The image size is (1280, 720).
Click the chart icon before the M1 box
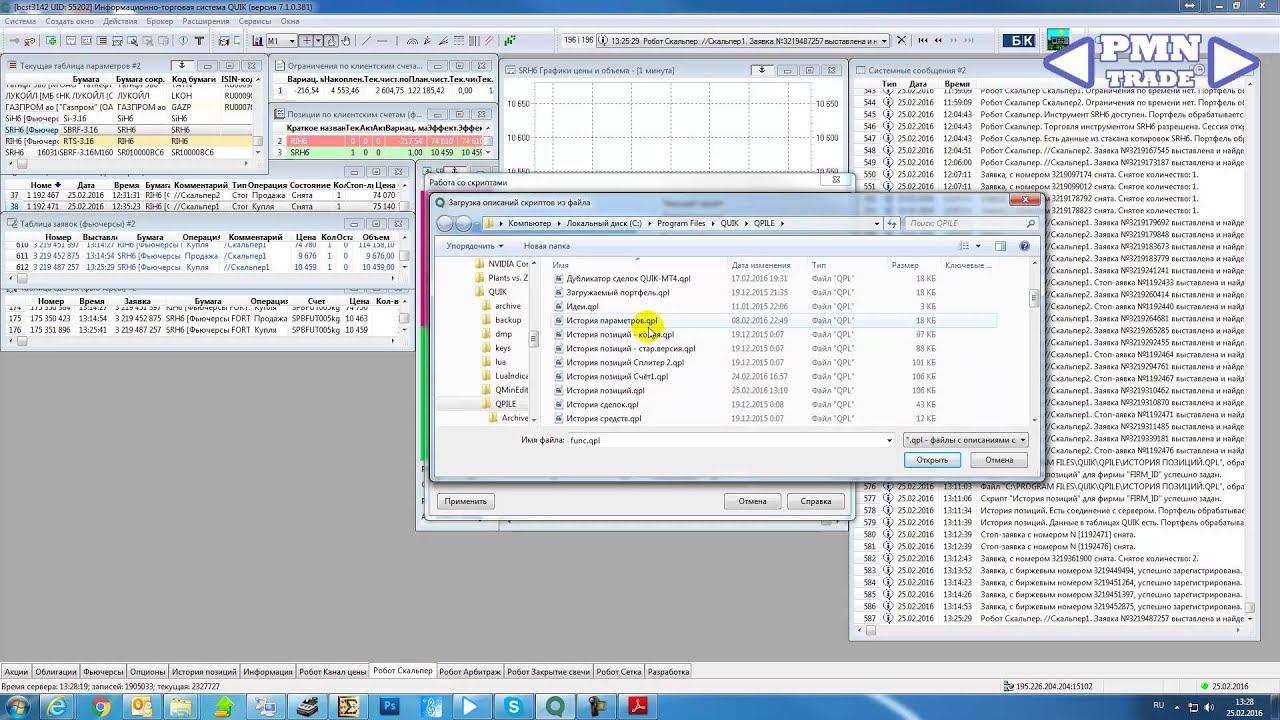click(257, 41)
